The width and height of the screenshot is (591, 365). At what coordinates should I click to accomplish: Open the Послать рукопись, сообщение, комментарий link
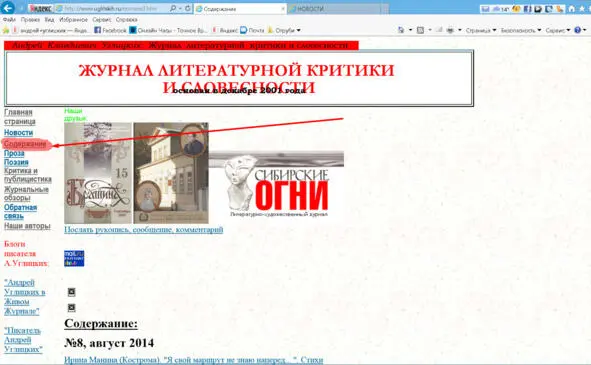coord(144,230)
